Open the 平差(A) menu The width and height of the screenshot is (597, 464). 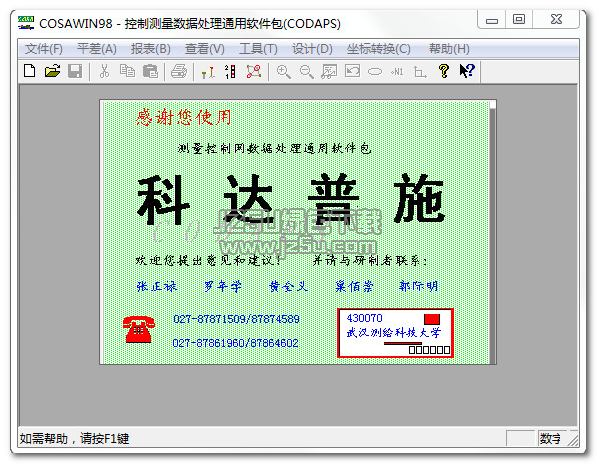point(97,49)
